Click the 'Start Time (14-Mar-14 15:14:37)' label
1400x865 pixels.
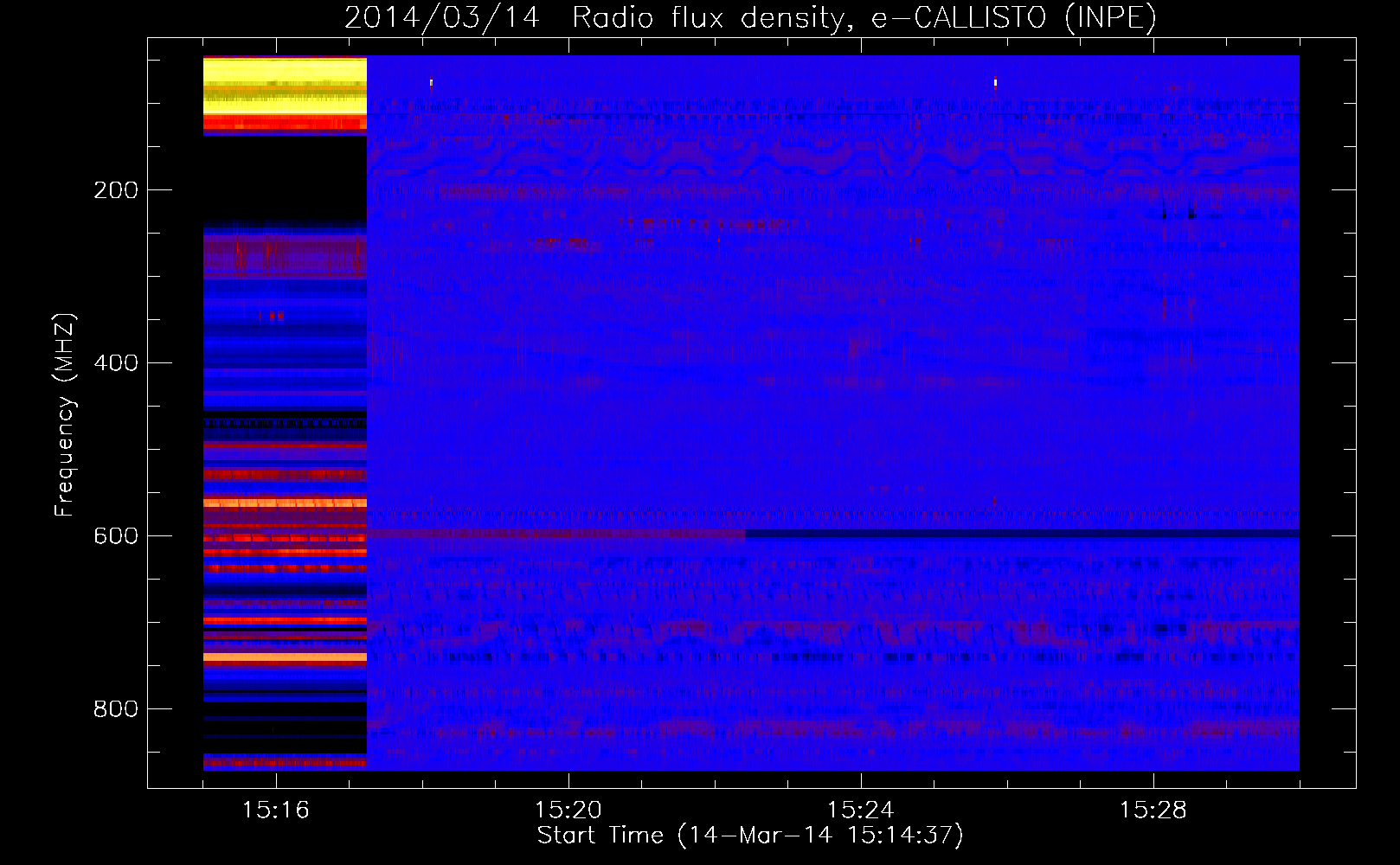coord(750,836)
